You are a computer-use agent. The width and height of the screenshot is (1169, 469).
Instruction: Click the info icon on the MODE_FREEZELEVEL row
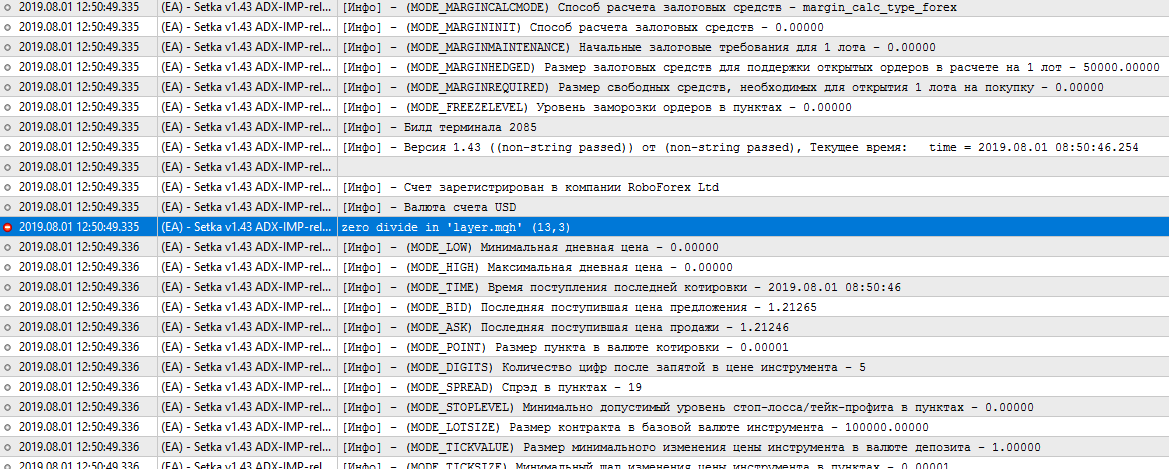(x=8, y=107)
